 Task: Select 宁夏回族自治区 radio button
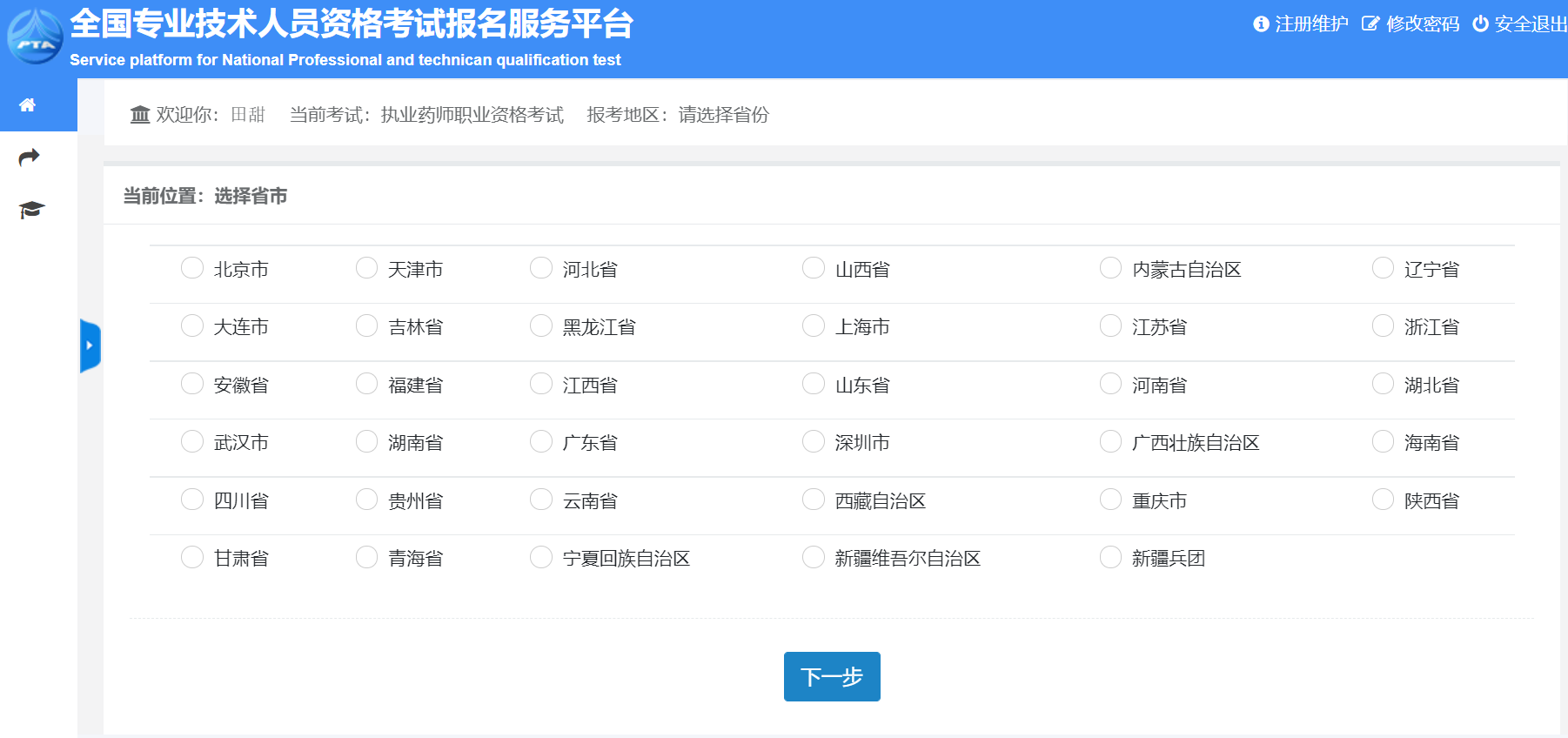click(541, 557)
